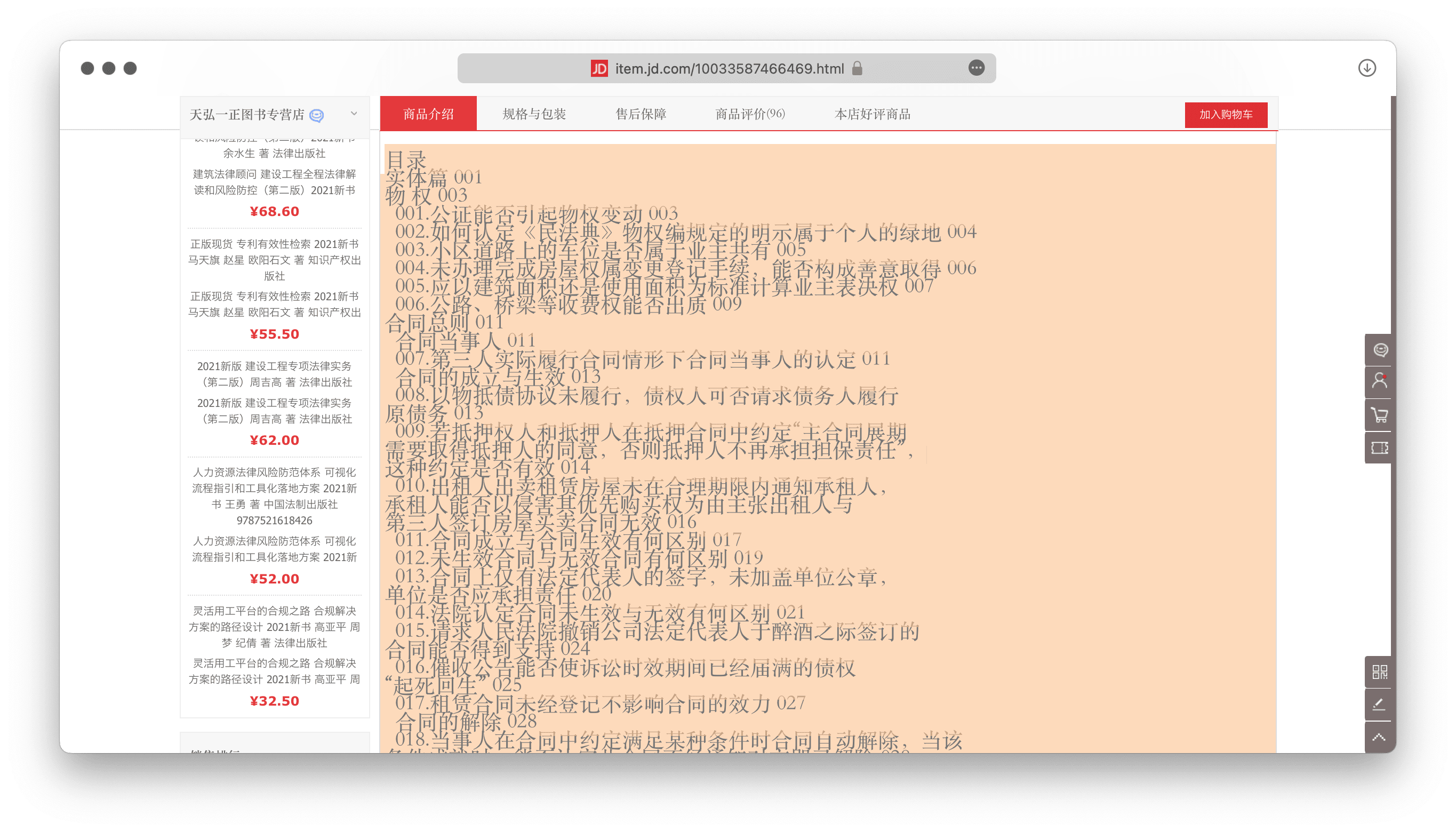Click the ¥52.00 price
Screen dimensions: 1456x832
tap(274, 579)
